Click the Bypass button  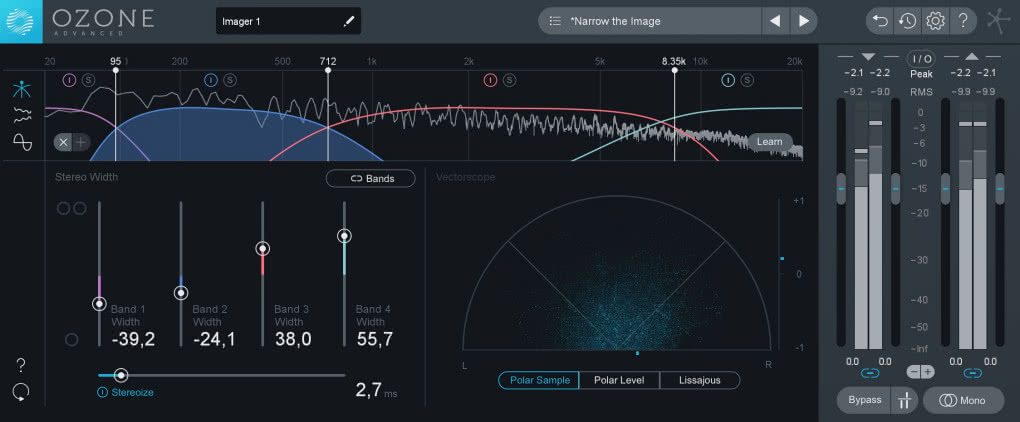[x=865, y=401]
